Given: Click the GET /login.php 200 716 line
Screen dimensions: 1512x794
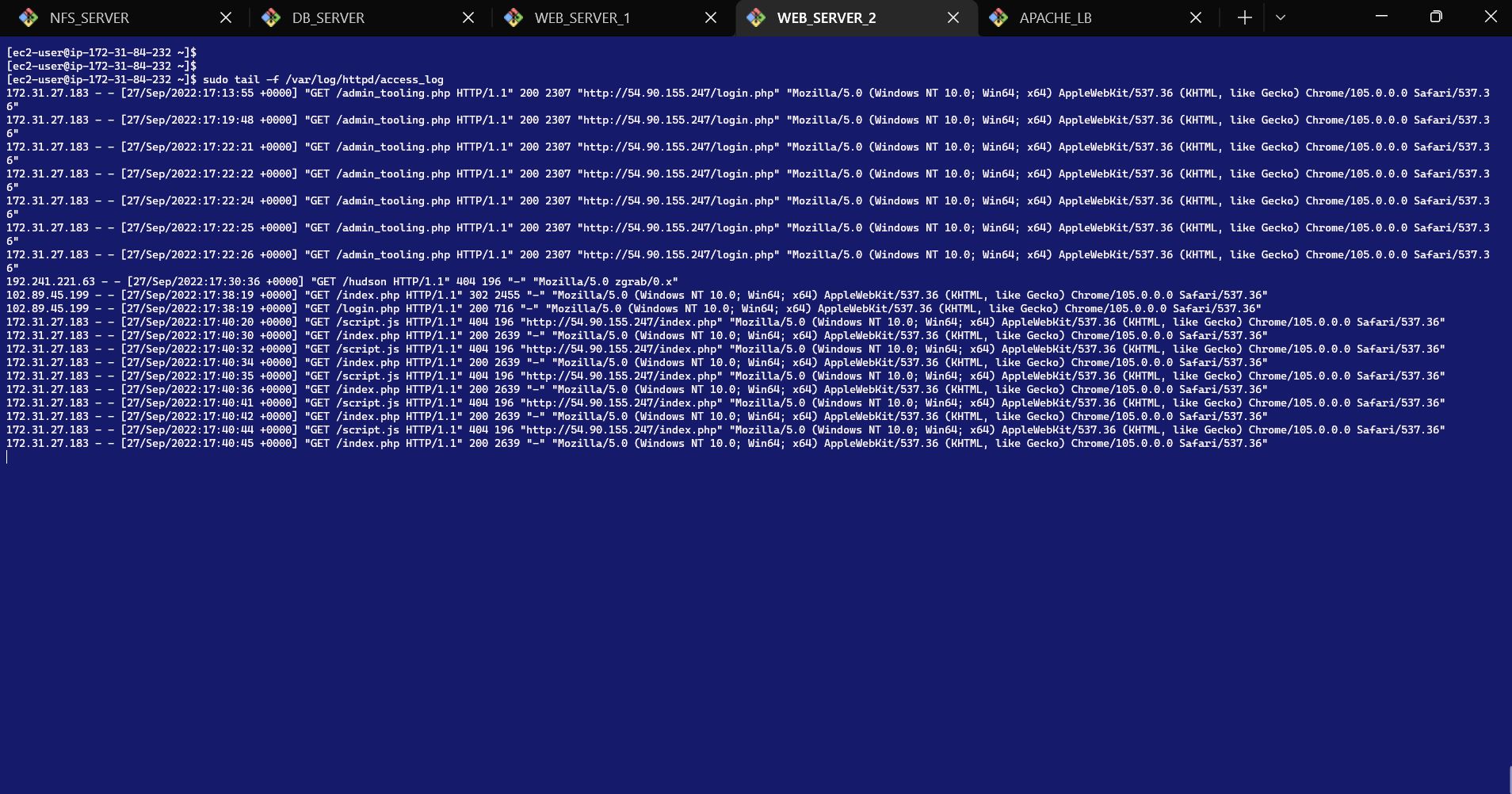Looking at the screenshot, I should 634,308.
